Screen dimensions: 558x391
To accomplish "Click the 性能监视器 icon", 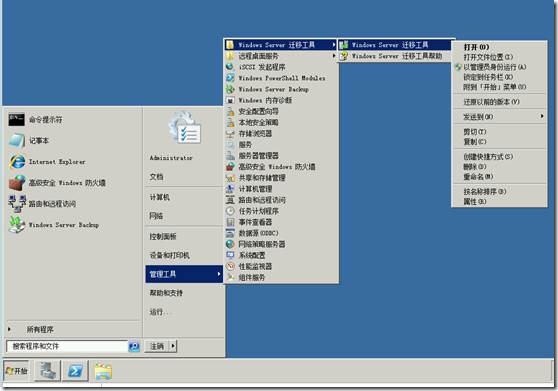I will [230, 266].
